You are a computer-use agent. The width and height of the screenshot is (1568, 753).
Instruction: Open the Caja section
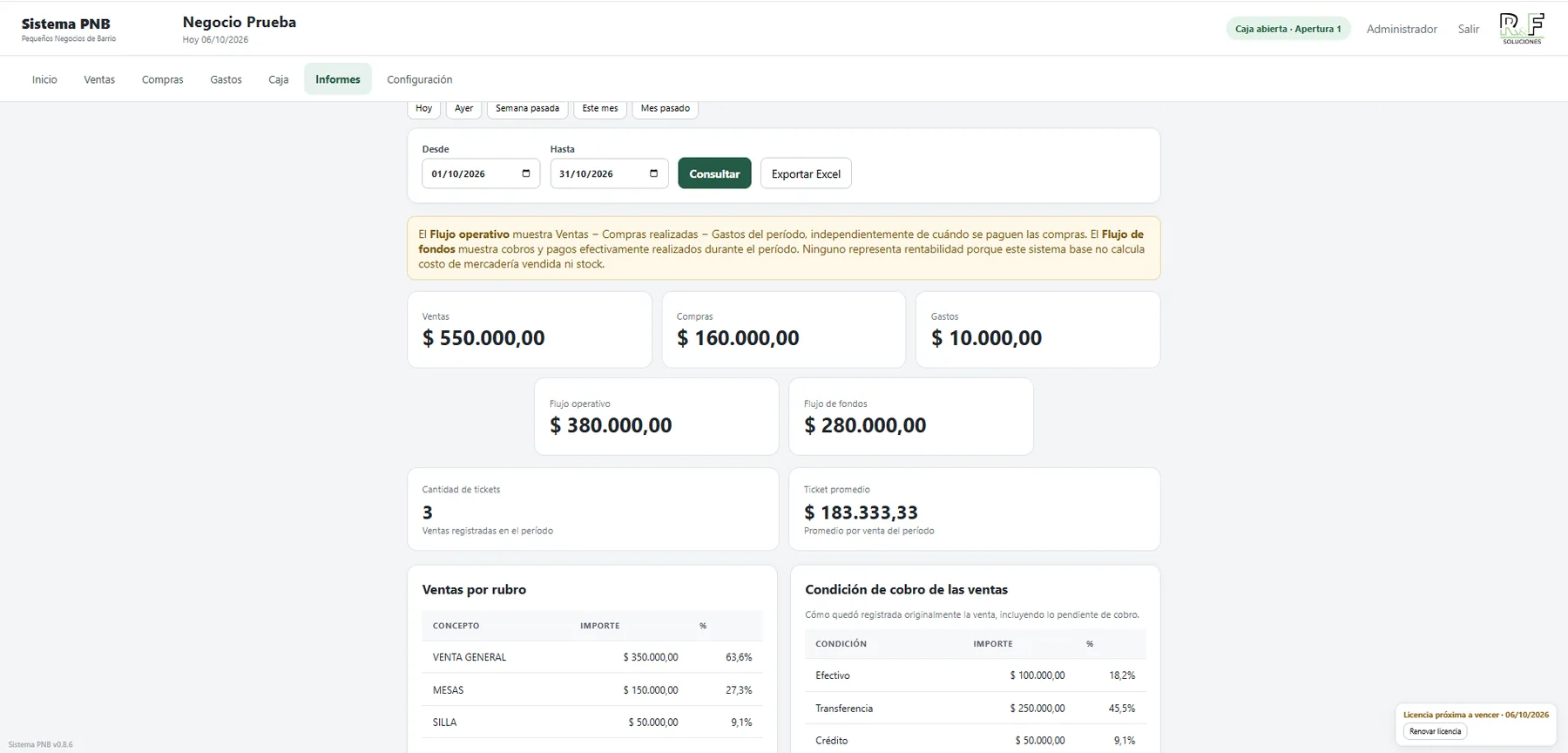pos(279,79)
